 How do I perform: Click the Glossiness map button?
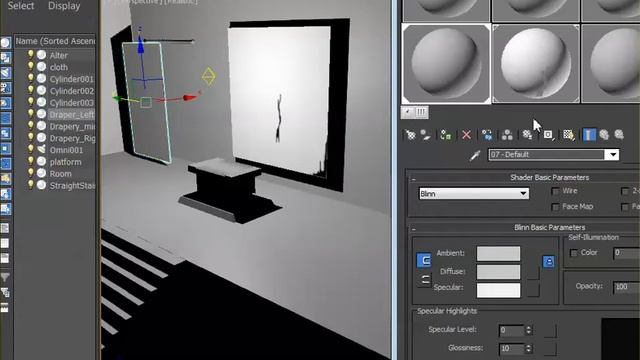(x=550, y=349)
